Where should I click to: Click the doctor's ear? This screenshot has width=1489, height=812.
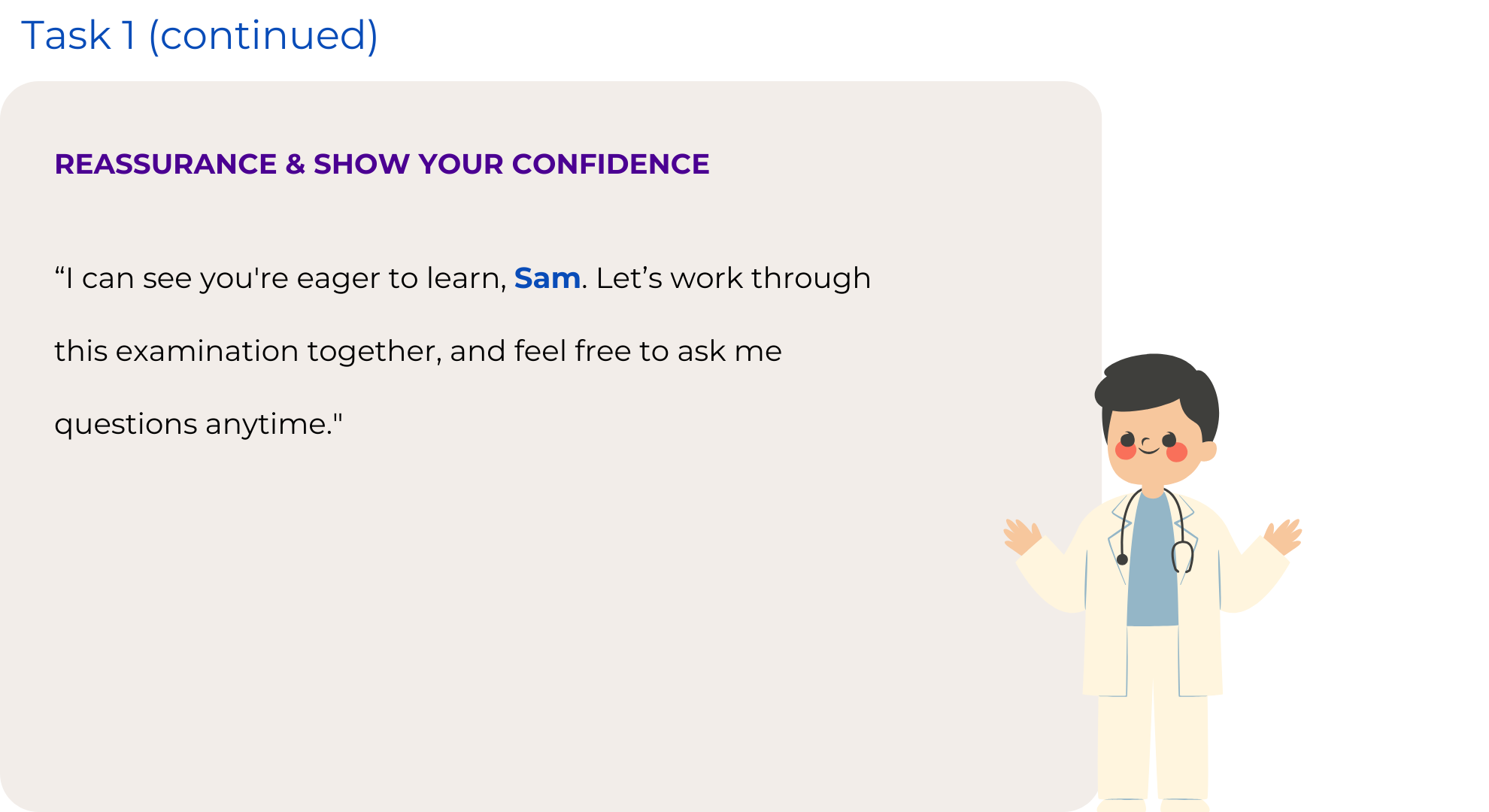1207,450
